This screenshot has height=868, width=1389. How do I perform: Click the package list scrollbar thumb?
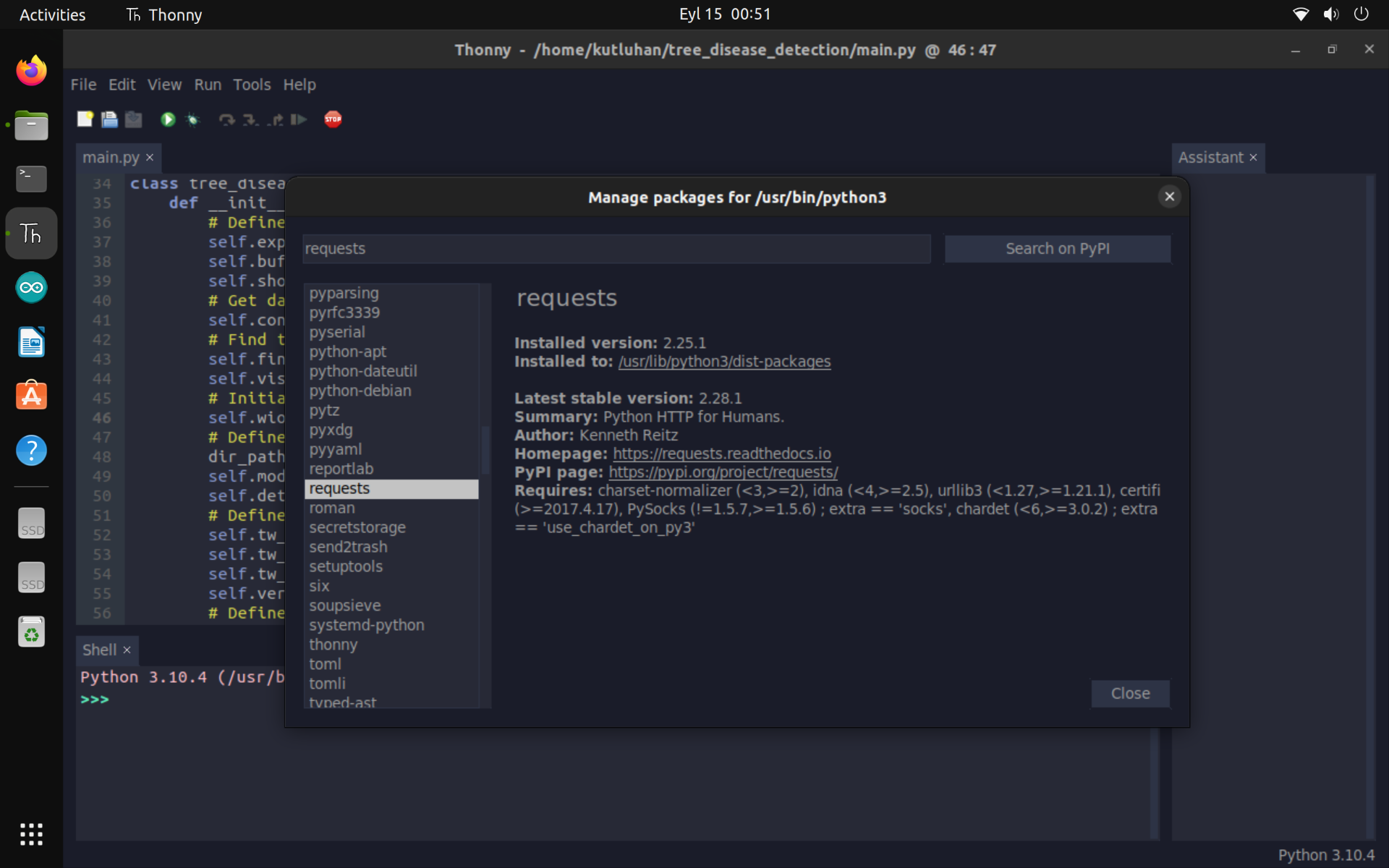[x=485, y=450]
